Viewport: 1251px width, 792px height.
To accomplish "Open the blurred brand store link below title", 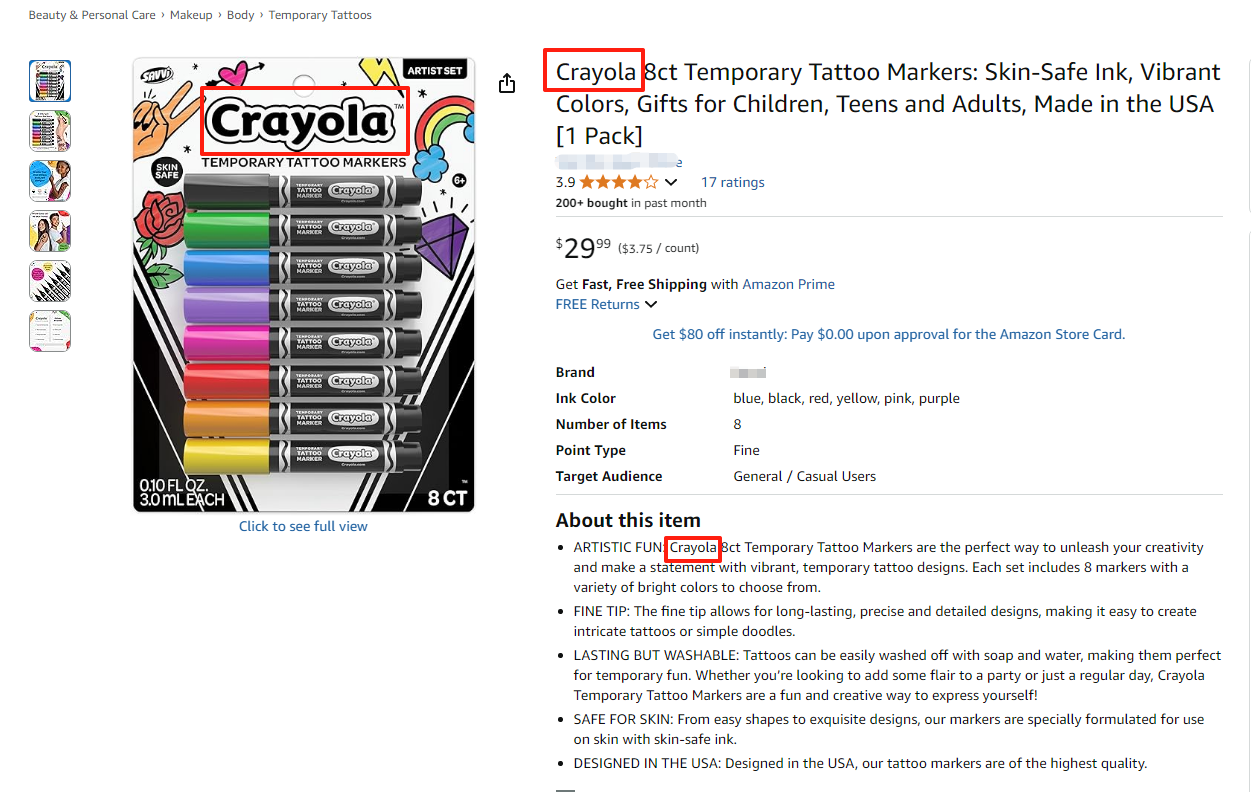I will 618,162.
